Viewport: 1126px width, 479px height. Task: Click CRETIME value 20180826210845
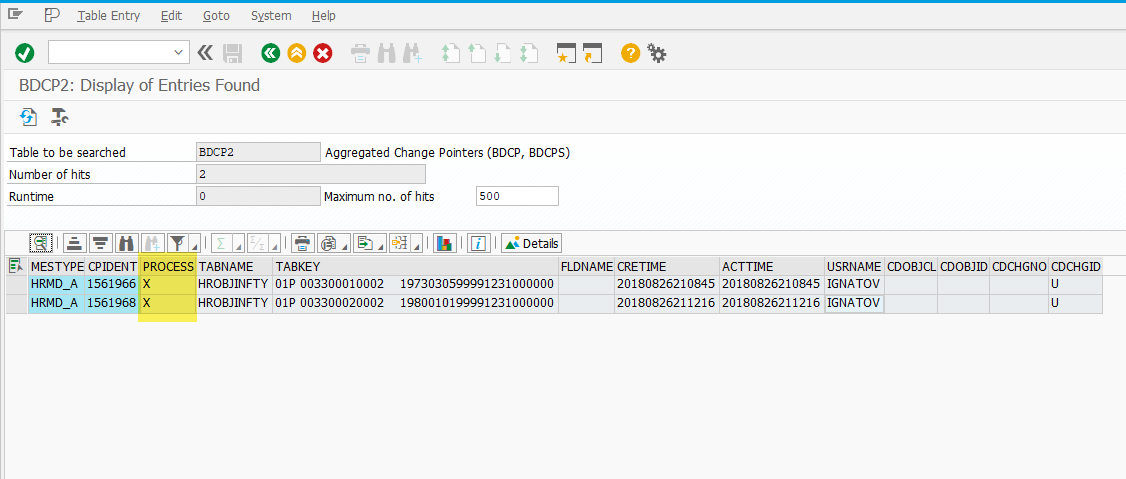(x=667, y=284)
